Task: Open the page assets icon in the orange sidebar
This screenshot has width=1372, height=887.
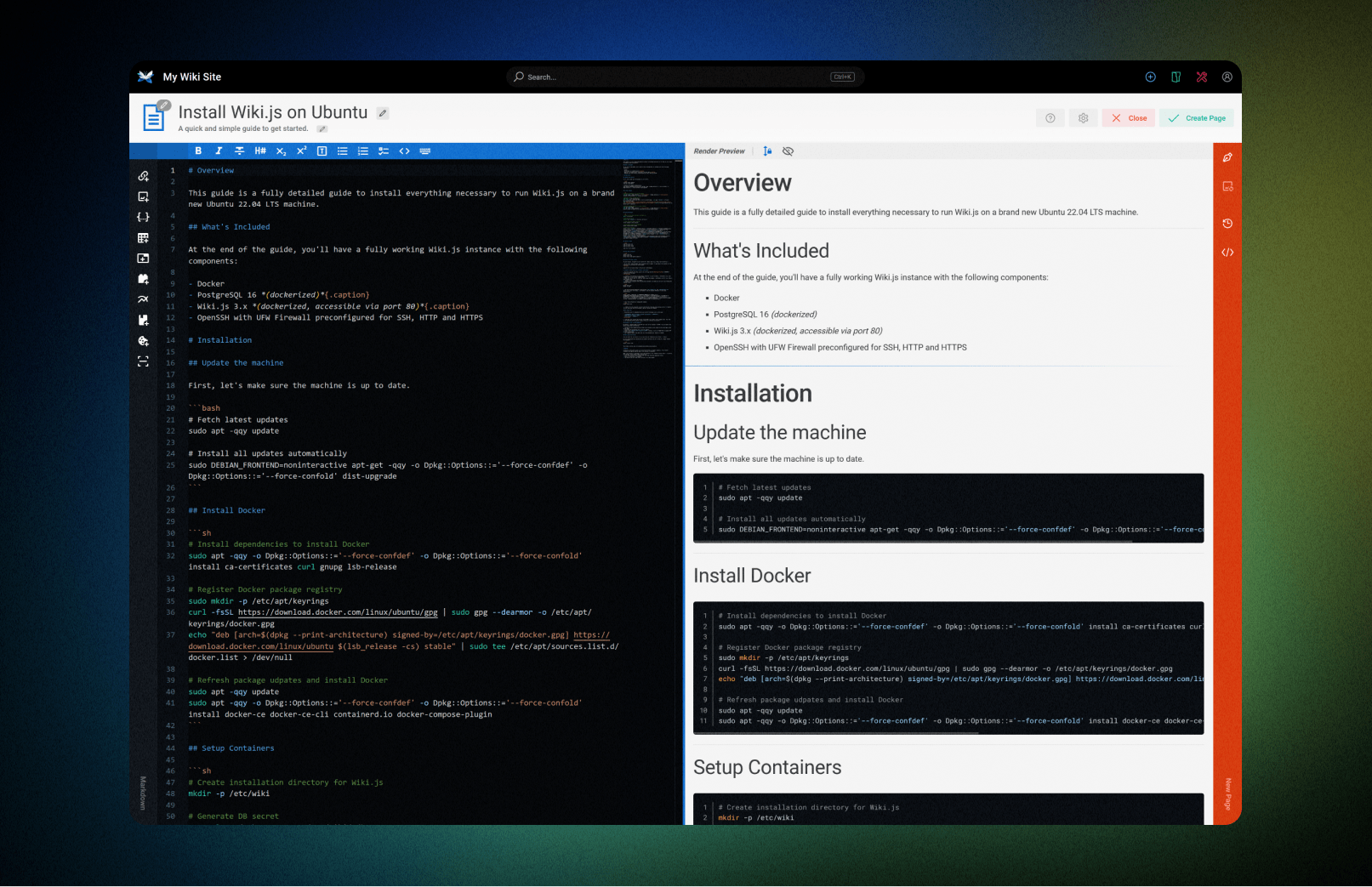Action: pyautogui.click(x=1227, y=186)
